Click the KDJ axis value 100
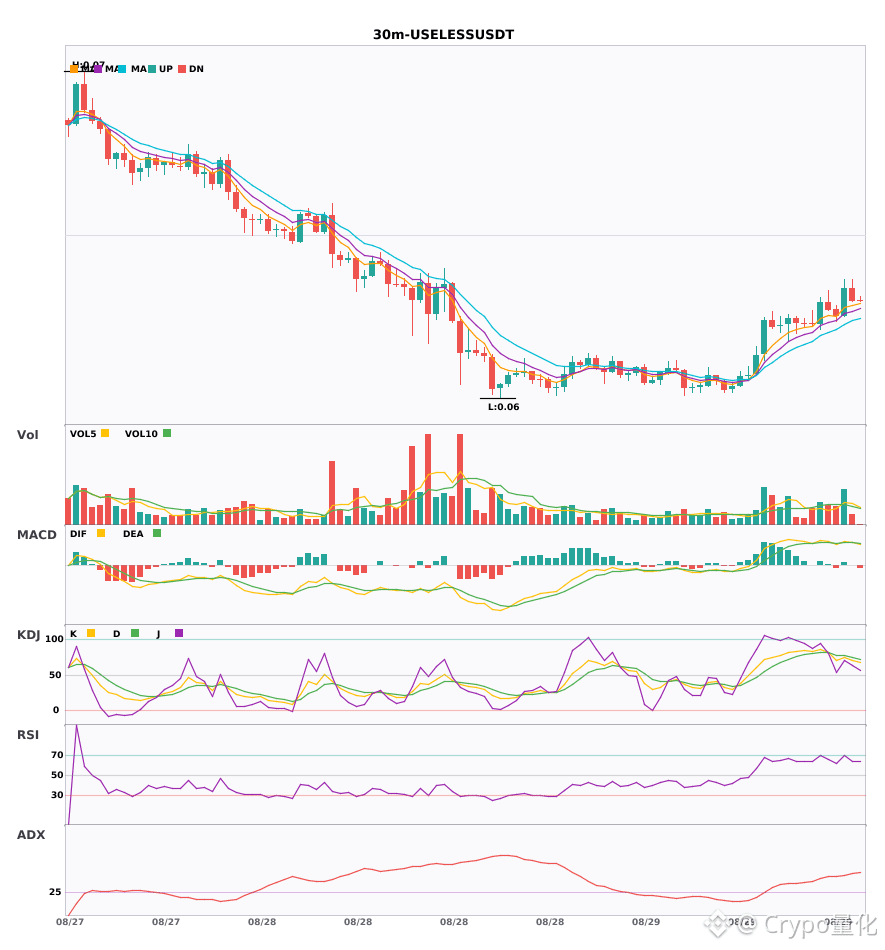 (55, 639)
